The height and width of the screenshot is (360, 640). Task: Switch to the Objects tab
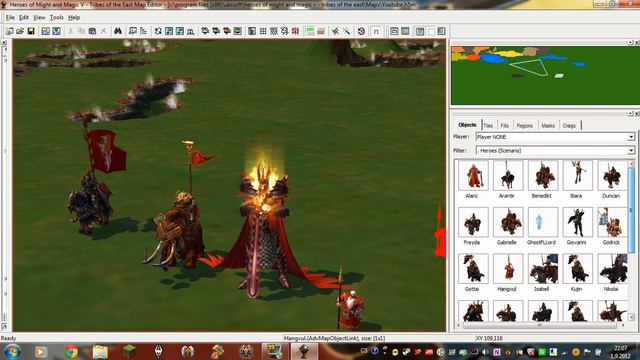point(467,125)
